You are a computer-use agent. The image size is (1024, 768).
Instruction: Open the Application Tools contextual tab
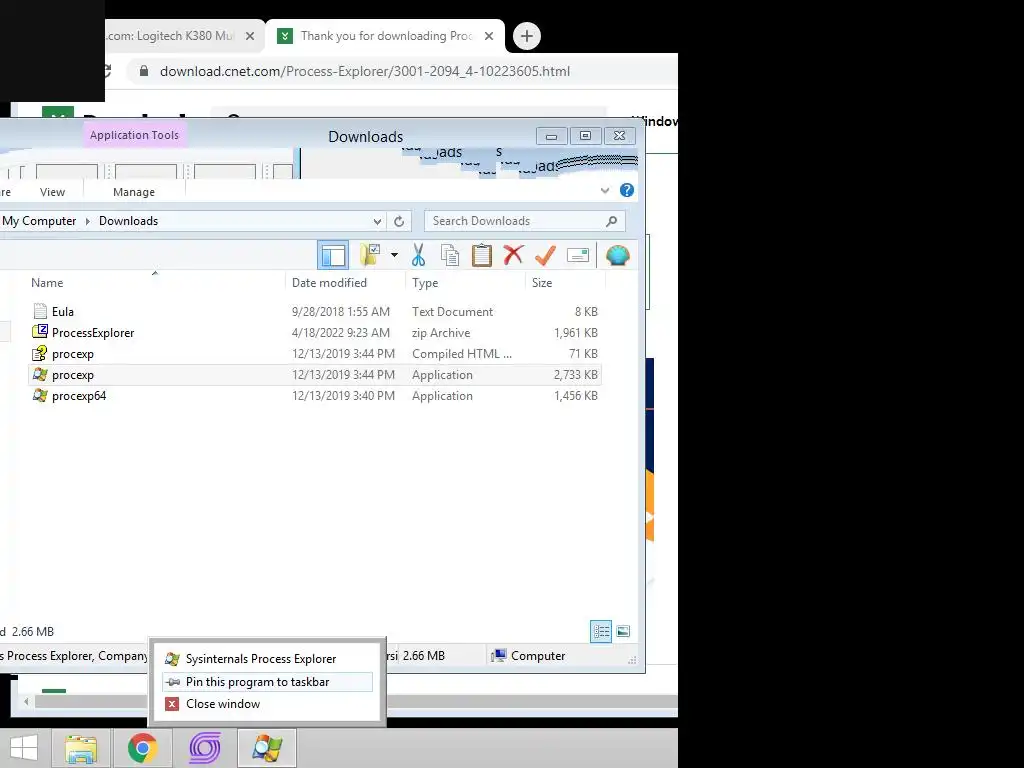(x=135, y=135)
